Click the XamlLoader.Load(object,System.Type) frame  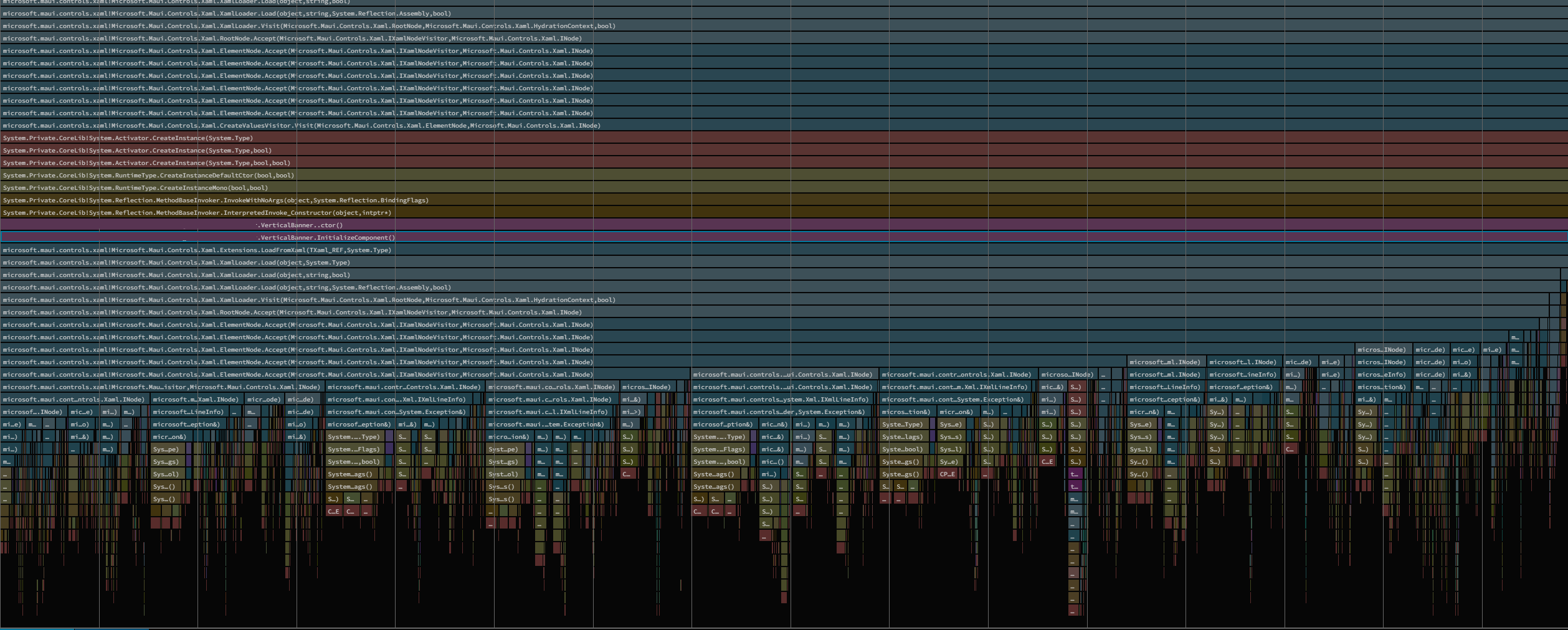pyautogui.click(x=784, y=262)
